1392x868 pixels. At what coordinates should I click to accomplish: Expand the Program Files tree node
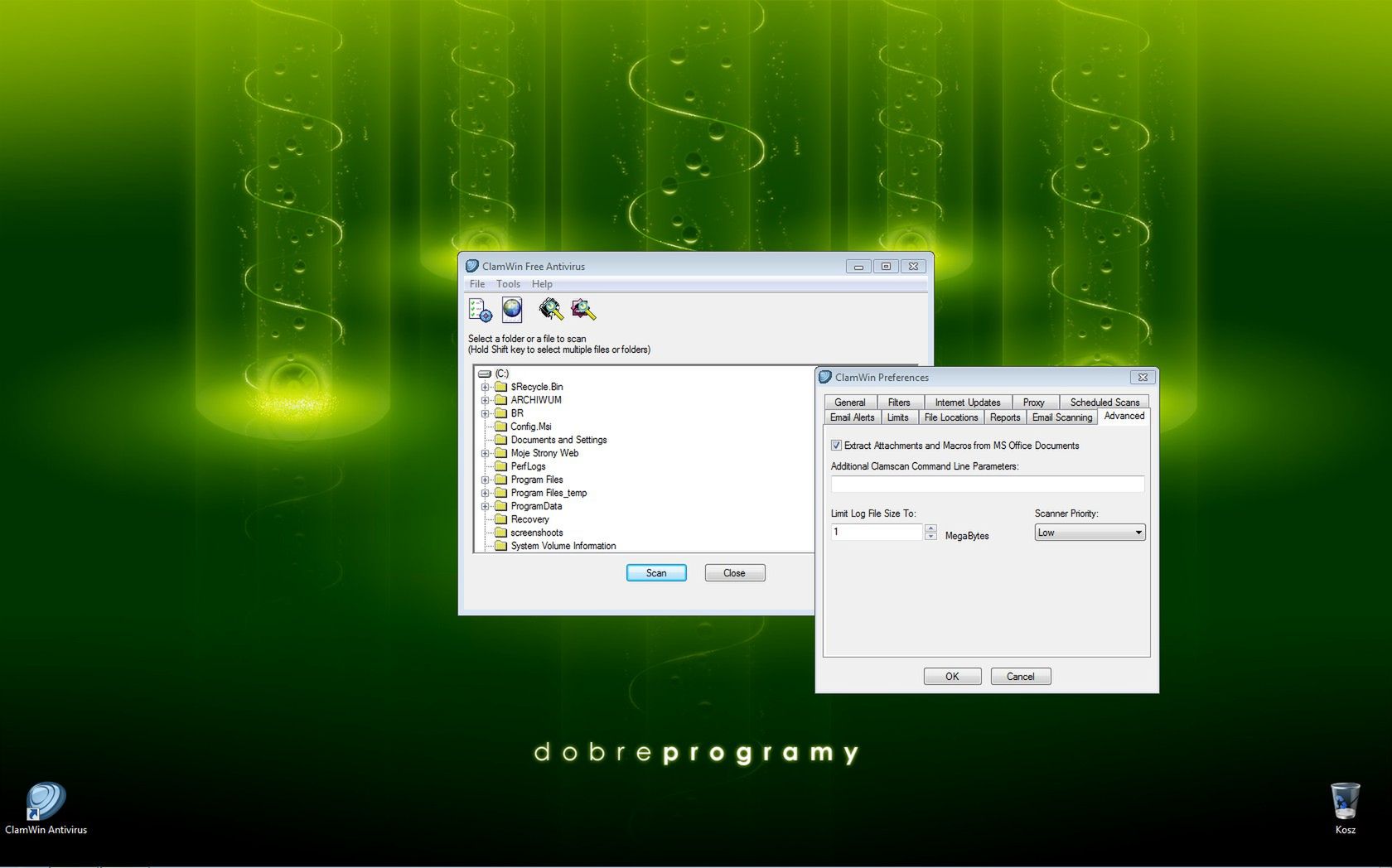pyautogui.click(x=485, y=480)
